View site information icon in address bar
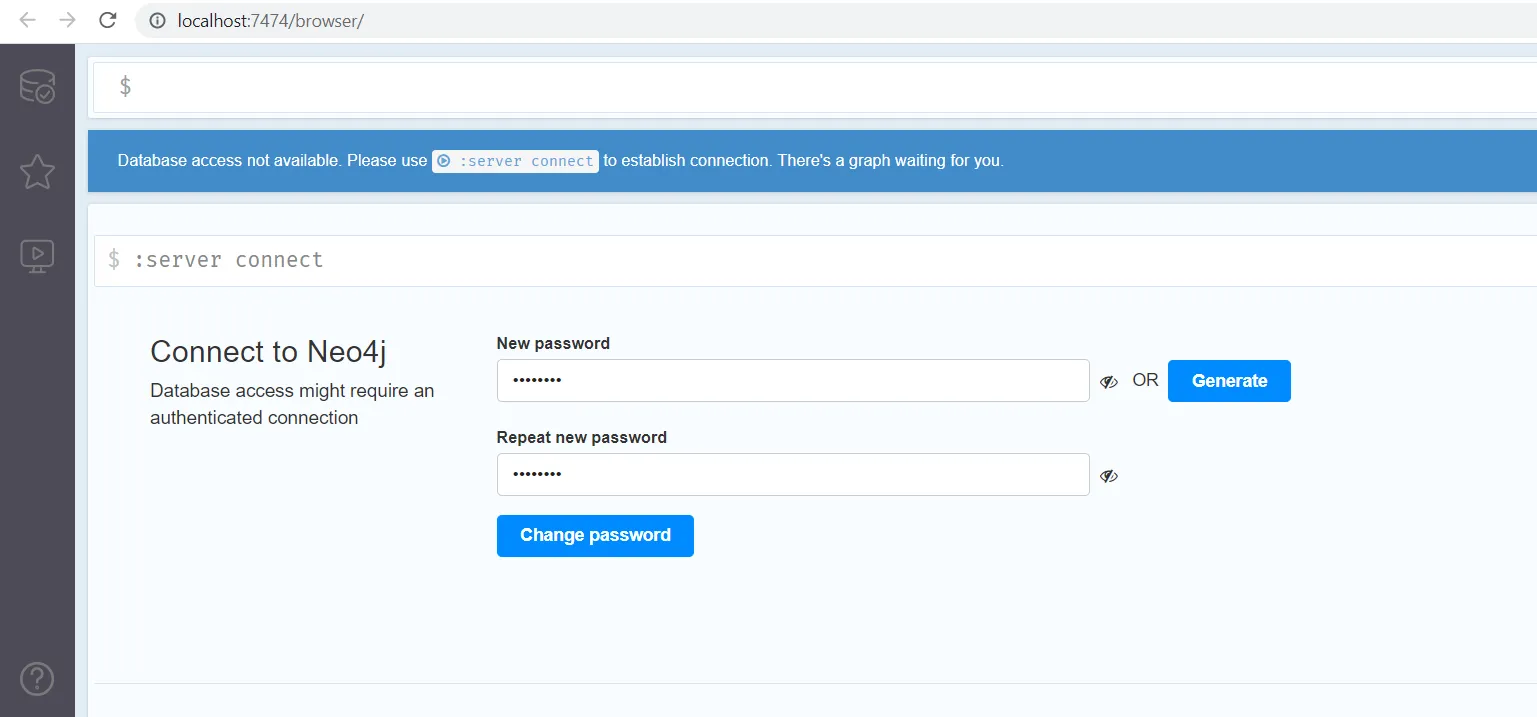This screenshot has height=717, width=1537. coord(156,20)
